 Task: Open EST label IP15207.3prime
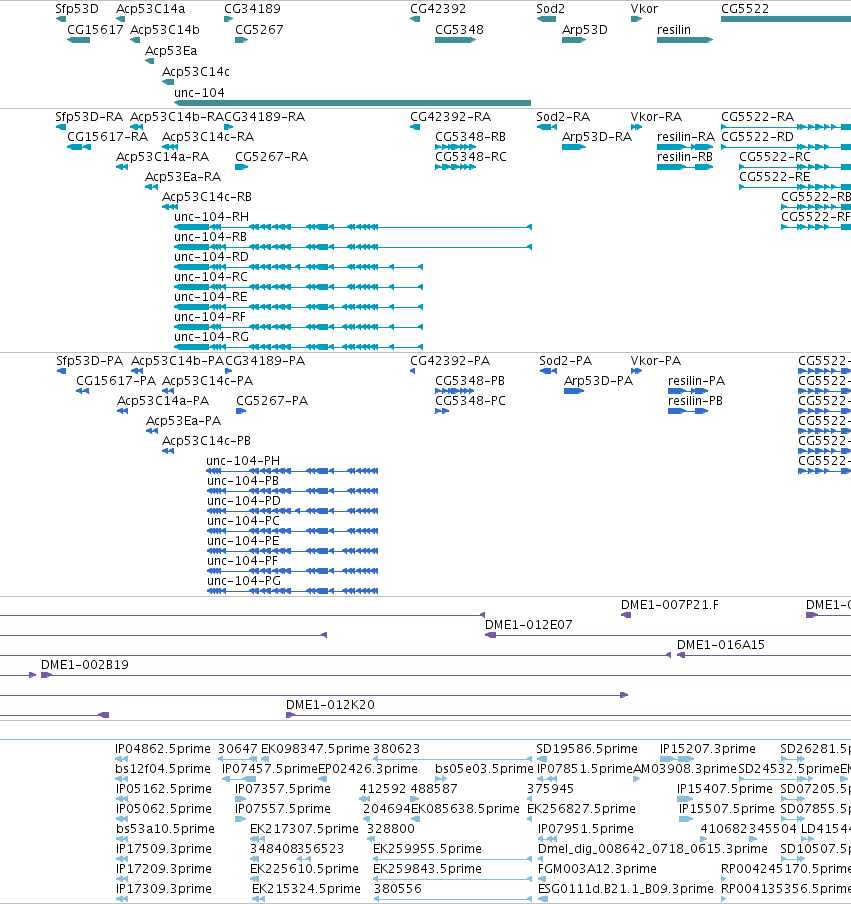(707, 749)
